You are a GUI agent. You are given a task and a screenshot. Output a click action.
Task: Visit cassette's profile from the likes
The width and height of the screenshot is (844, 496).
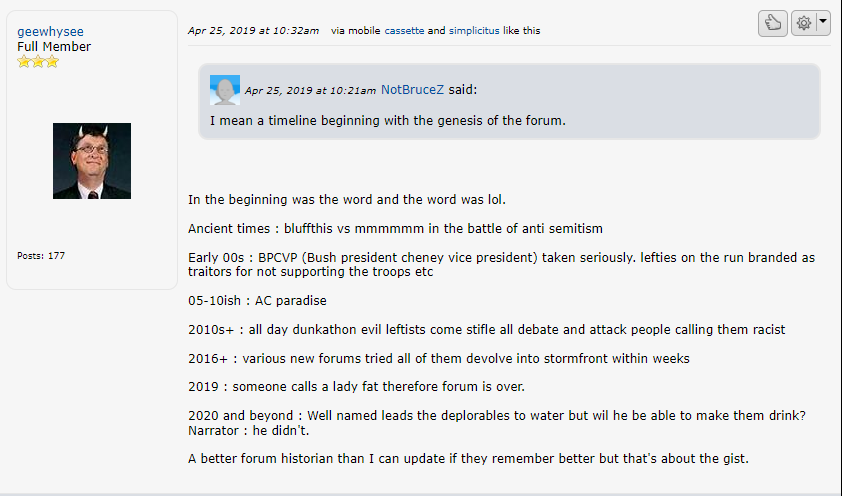(x=405, y=31)
